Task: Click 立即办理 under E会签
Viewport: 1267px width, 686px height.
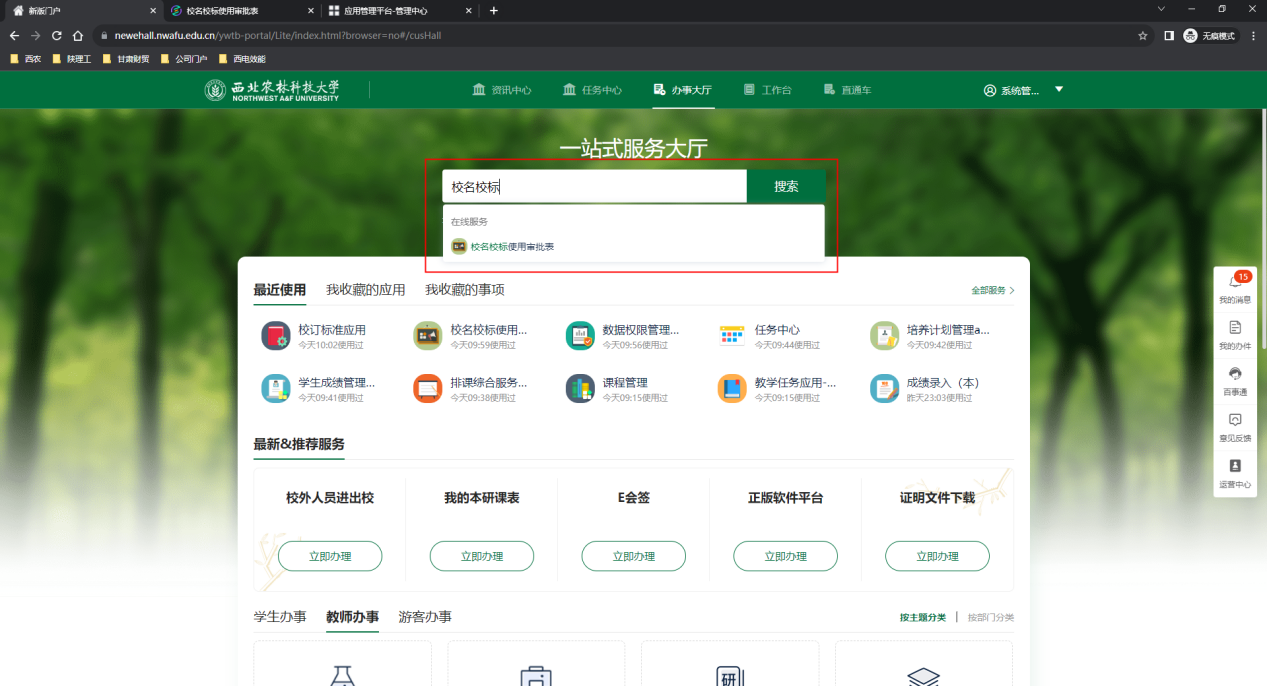Action: [x=633, y=556]
